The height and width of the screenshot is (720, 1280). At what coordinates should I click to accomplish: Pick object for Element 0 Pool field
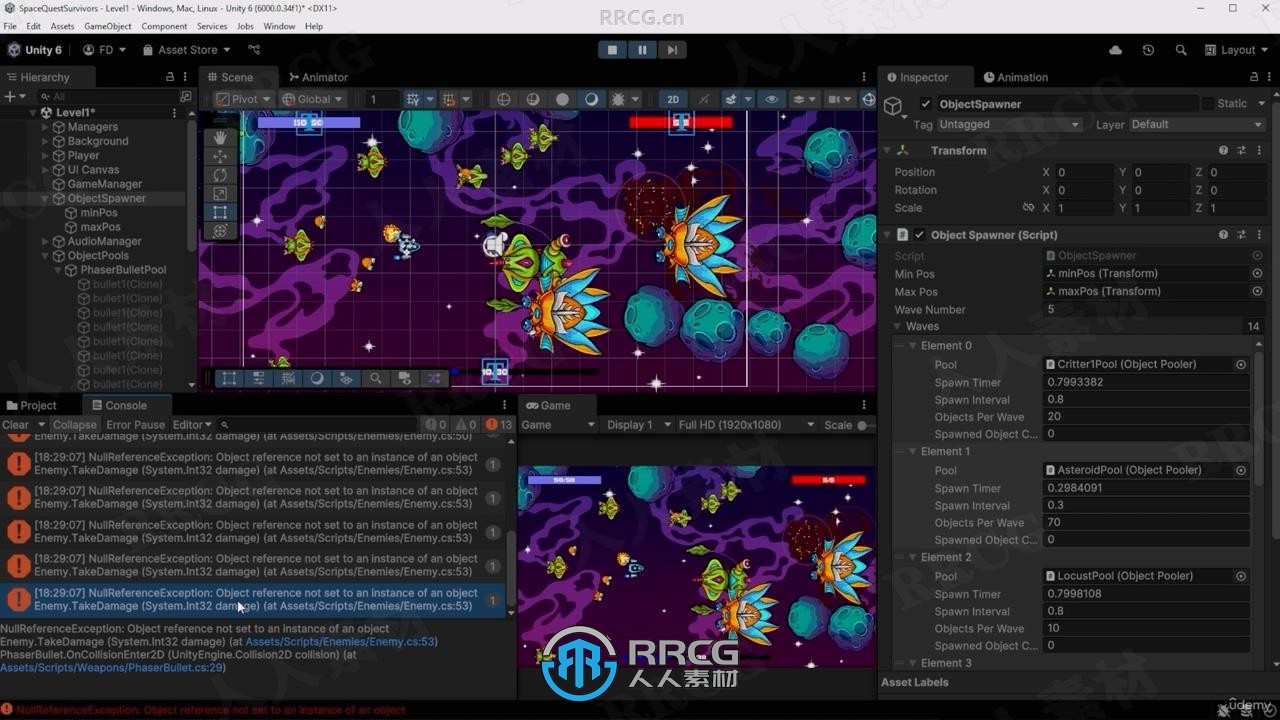(x=1241, y=364)
